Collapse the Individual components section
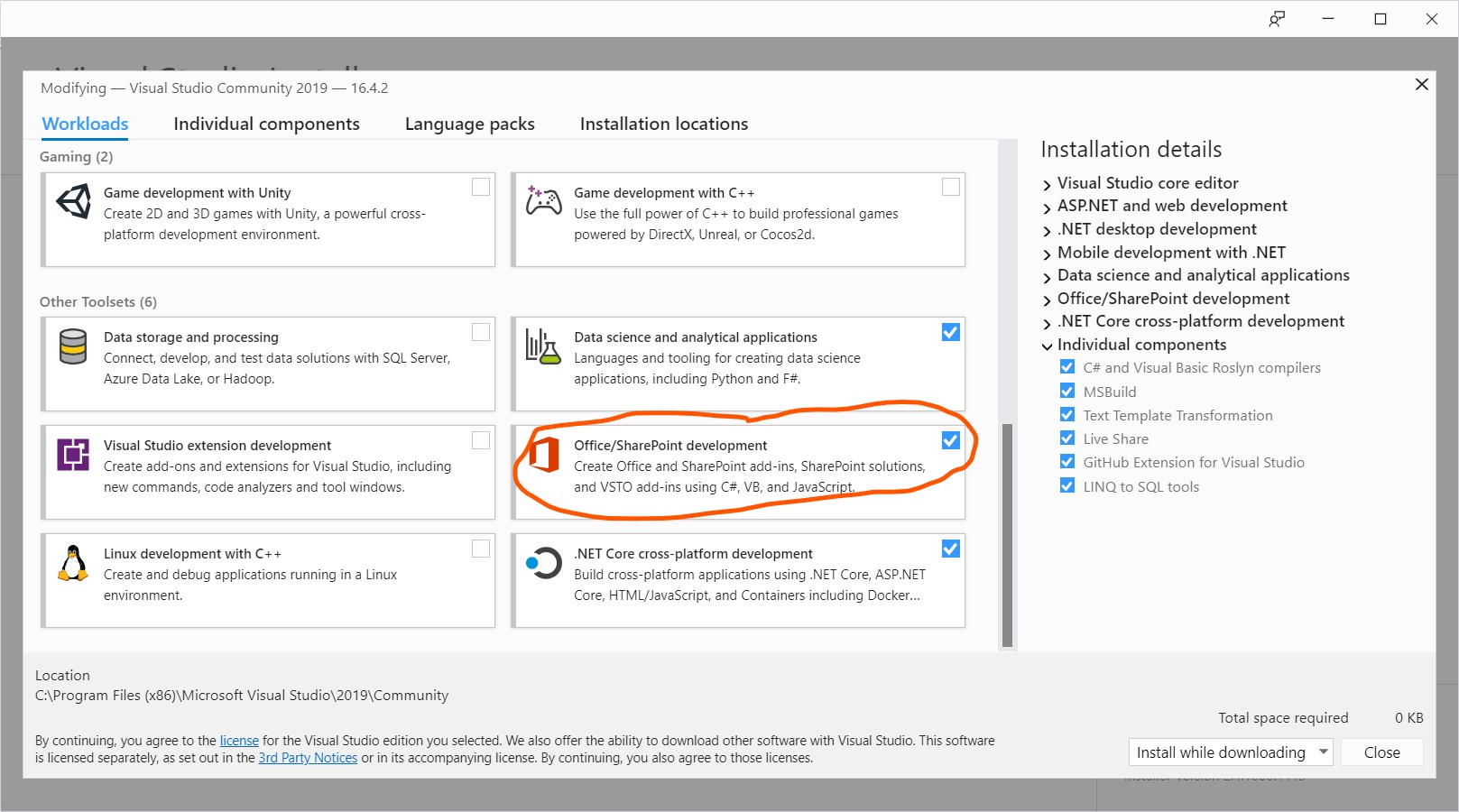Image resolution: width=1459 pixels, height=812 pixels. (1047, 346)
